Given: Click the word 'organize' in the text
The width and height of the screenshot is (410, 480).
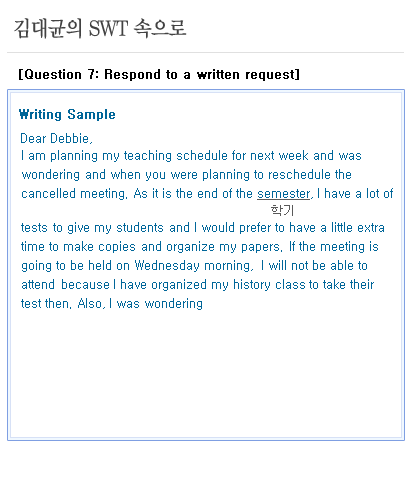Looking at the screenshot, I should coord(190,247).
